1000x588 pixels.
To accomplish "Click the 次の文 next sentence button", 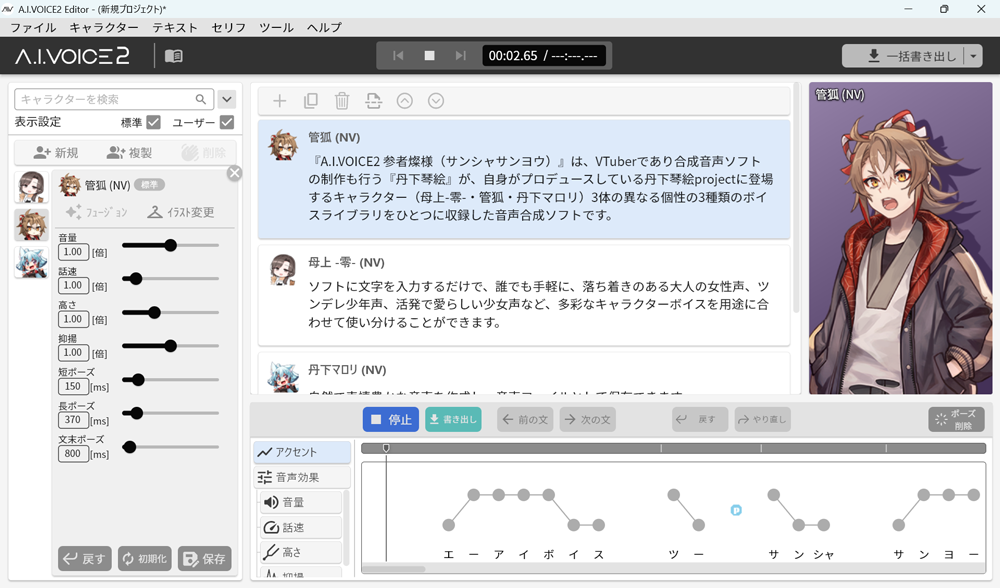I will click(x=587, y=419).
